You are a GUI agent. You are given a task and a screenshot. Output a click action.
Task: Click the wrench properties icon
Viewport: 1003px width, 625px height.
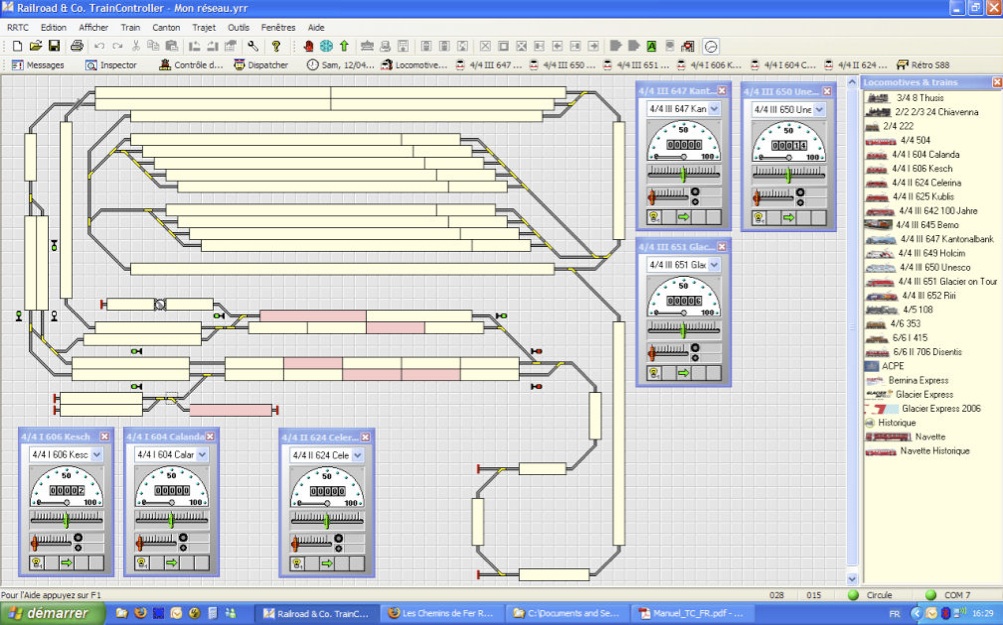[x=253, y=46]
